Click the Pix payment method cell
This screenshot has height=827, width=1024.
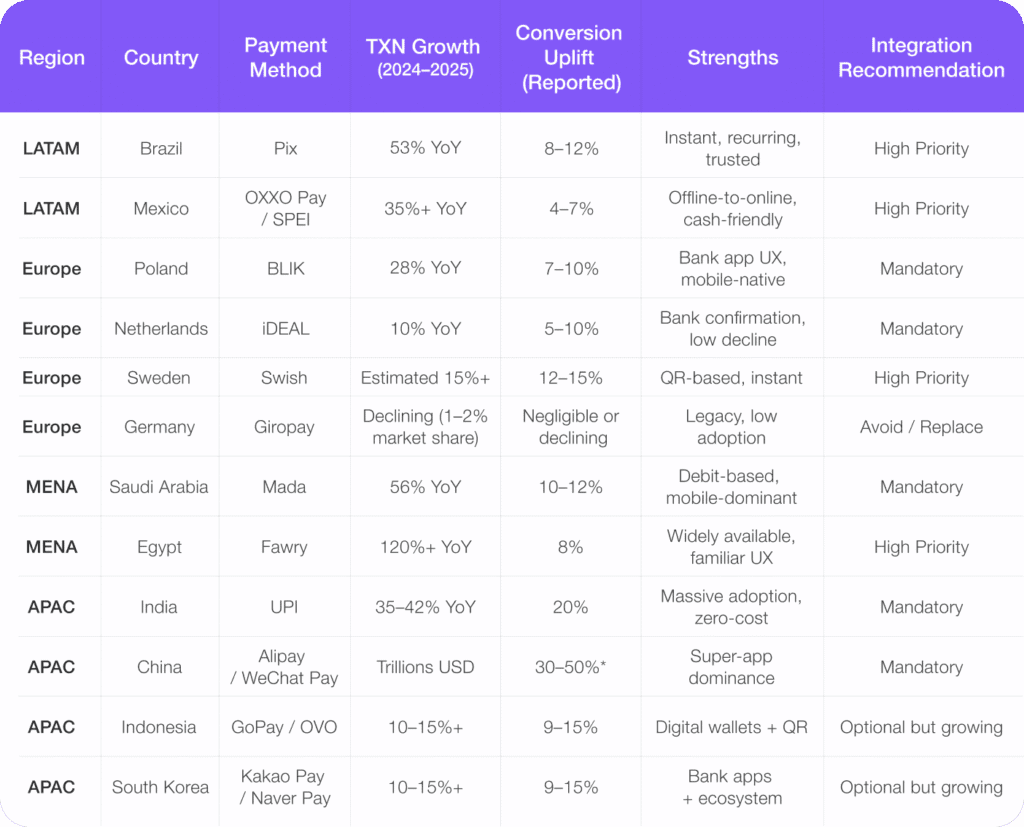(x=285, y=149)
